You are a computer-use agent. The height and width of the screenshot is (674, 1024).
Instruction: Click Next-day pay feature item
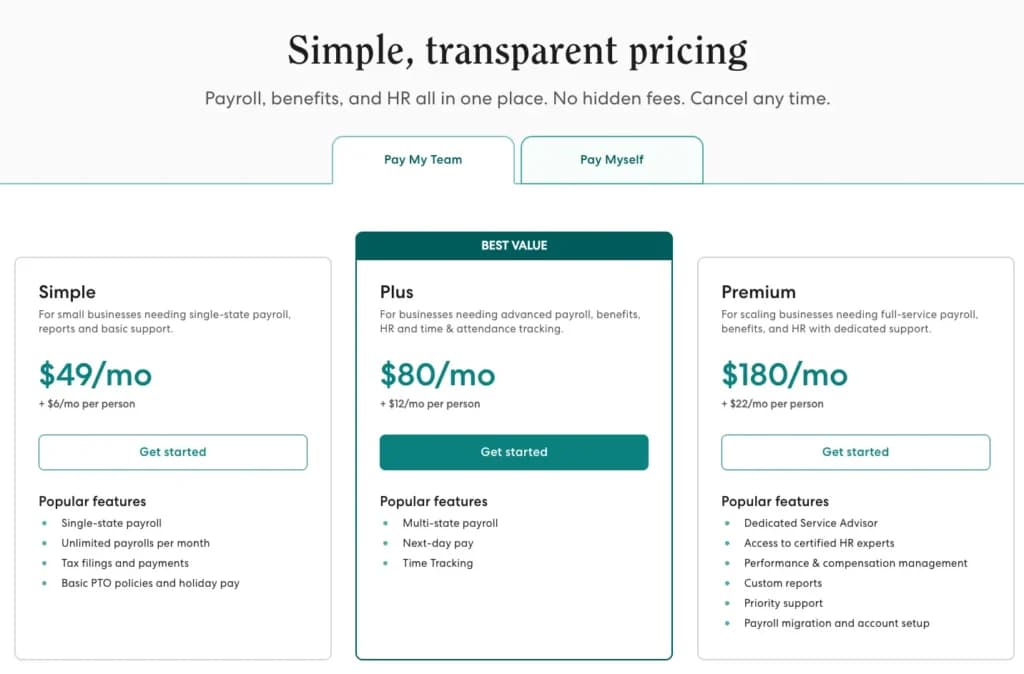click(x=438, y=543)
